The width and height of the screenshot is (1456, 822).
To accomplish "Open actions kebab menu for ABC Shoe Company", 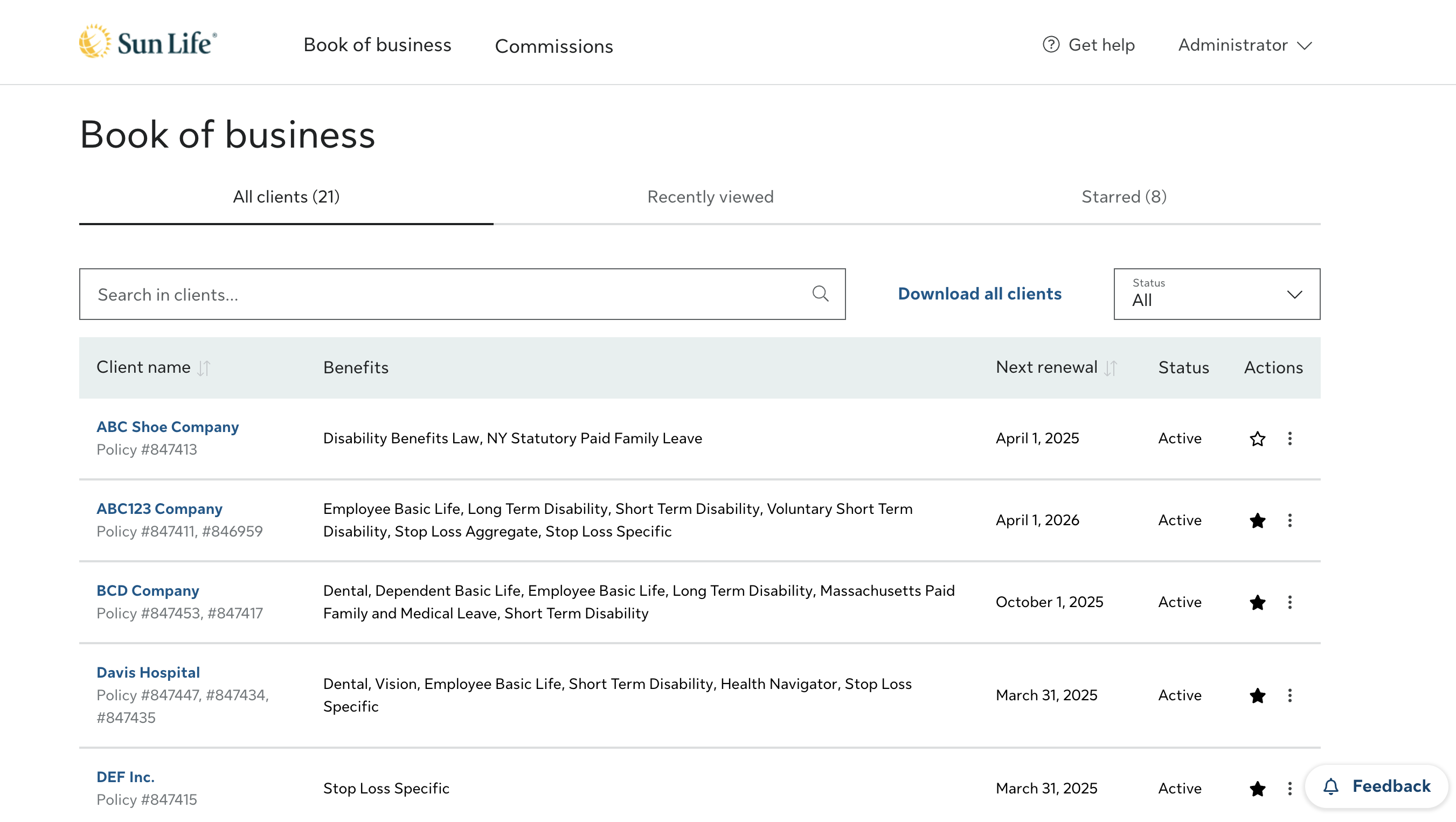I will [x=1289, y=438].
